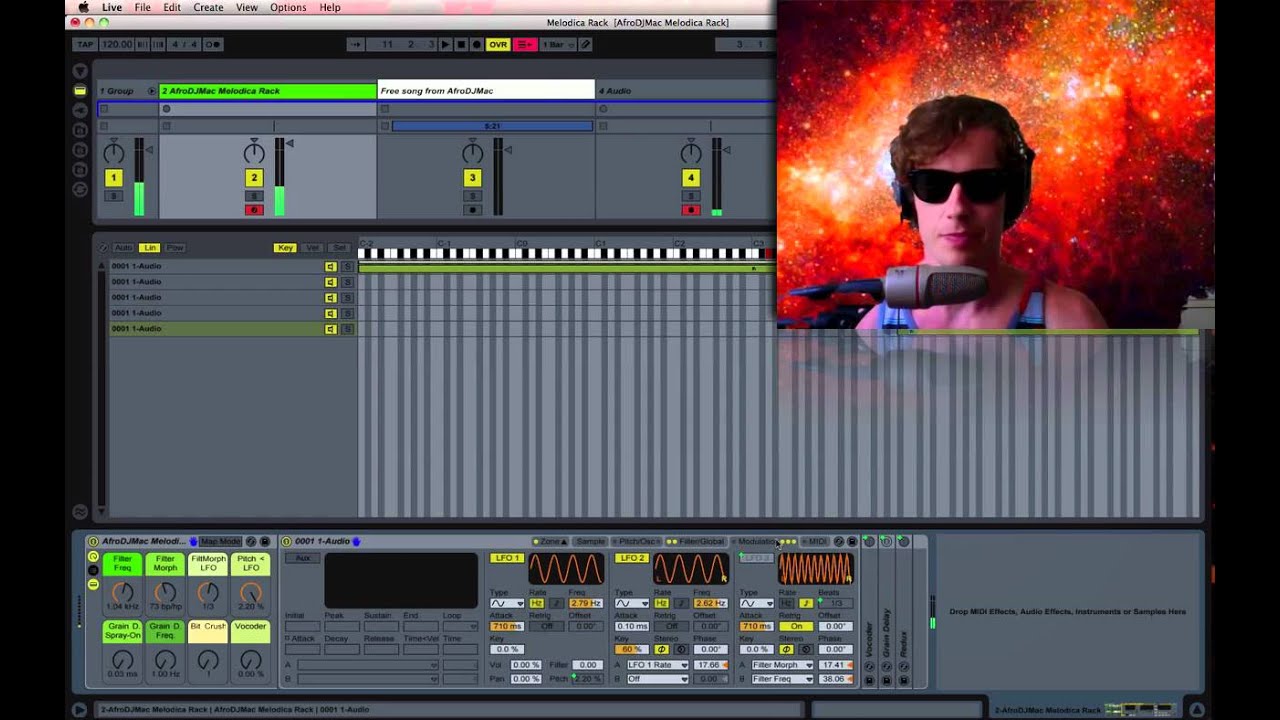Unfold the 1 Group track
This screenshot has width=1280, height=720.
pos(152,91)
